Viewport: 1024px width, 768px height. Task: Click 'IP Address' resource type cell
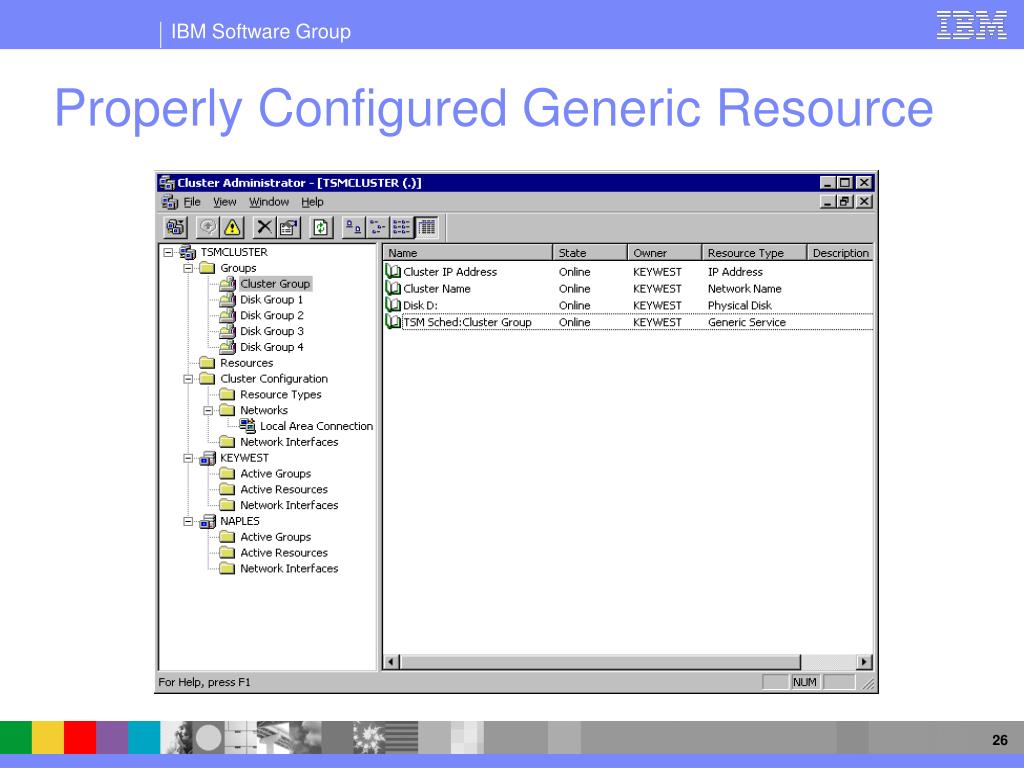point(735,272)
